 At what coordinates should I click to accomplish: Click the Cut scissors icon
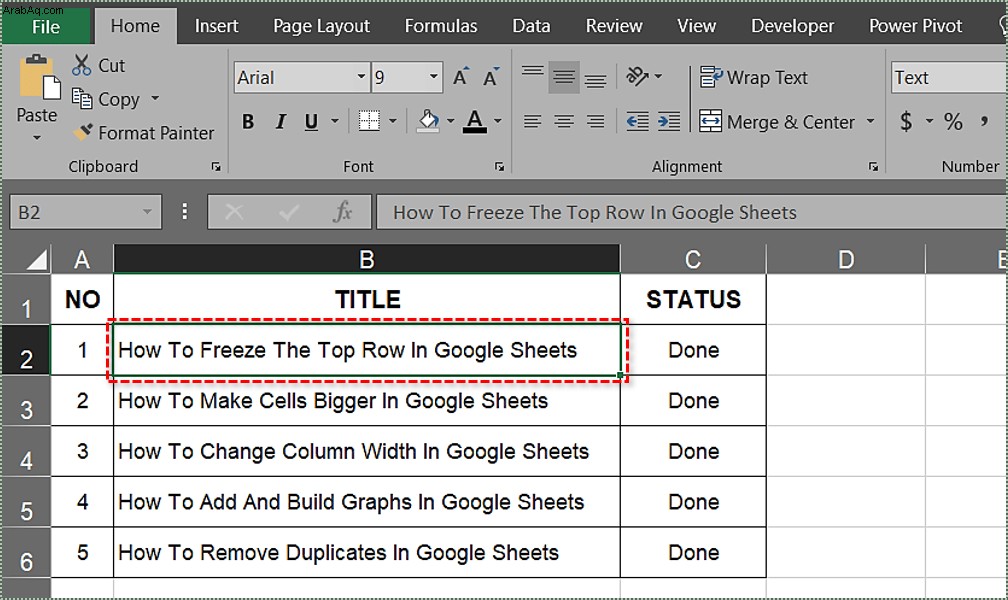point(82,65)
